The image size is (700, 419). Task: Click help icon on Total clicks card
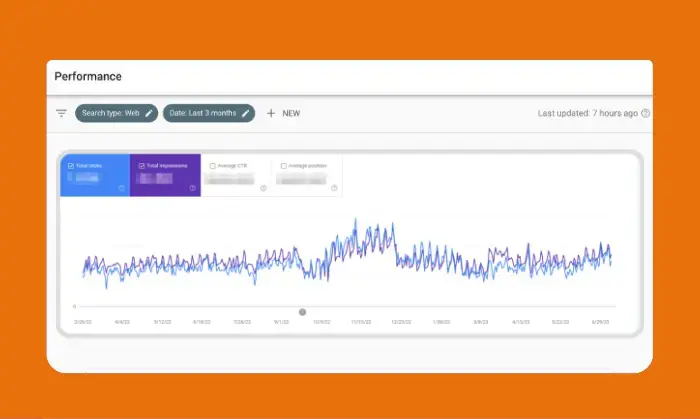click(x=122, y=188)
